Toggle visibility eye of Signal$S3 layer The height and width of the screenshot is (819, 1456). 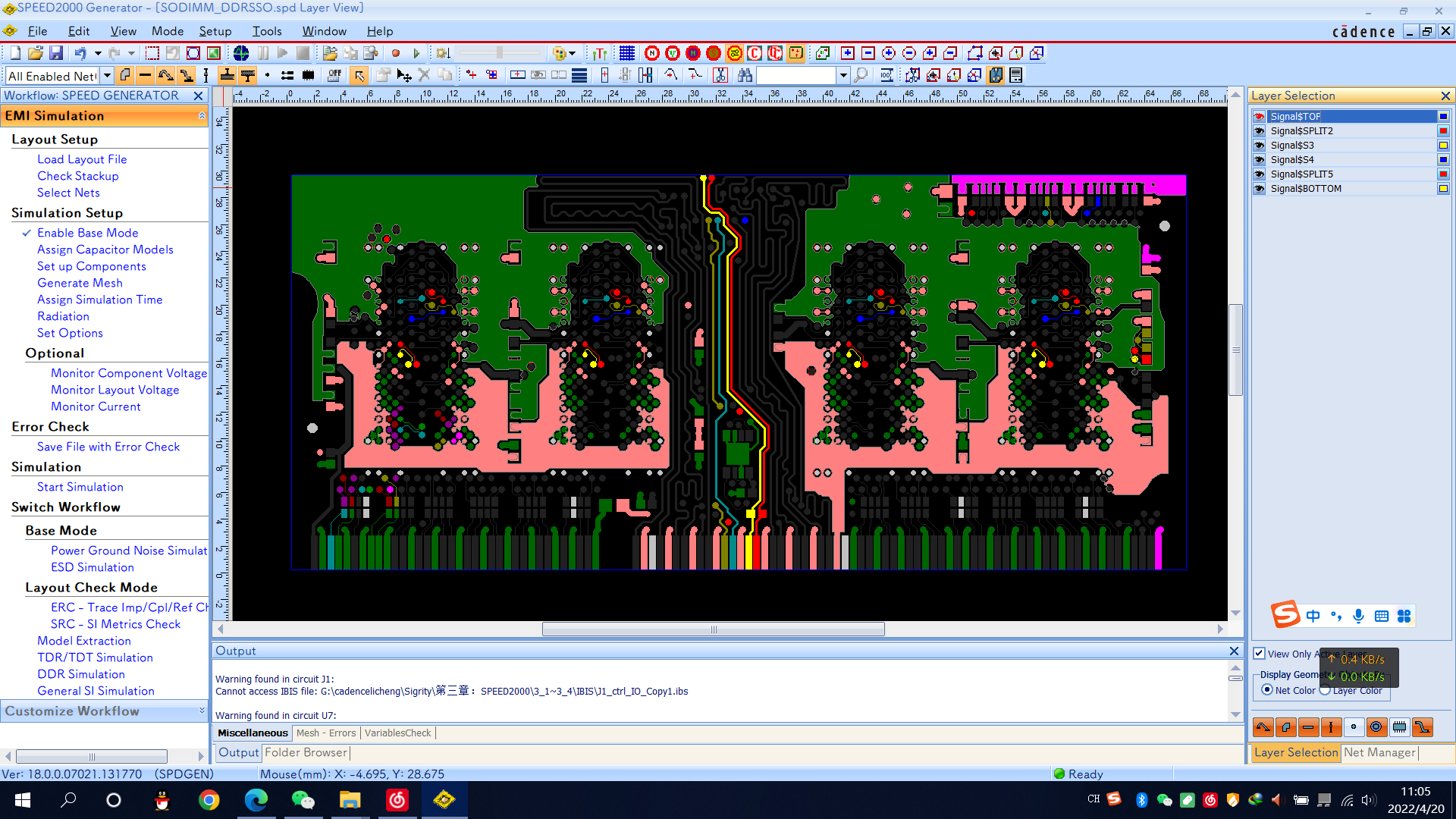(x=1260, y=146)
